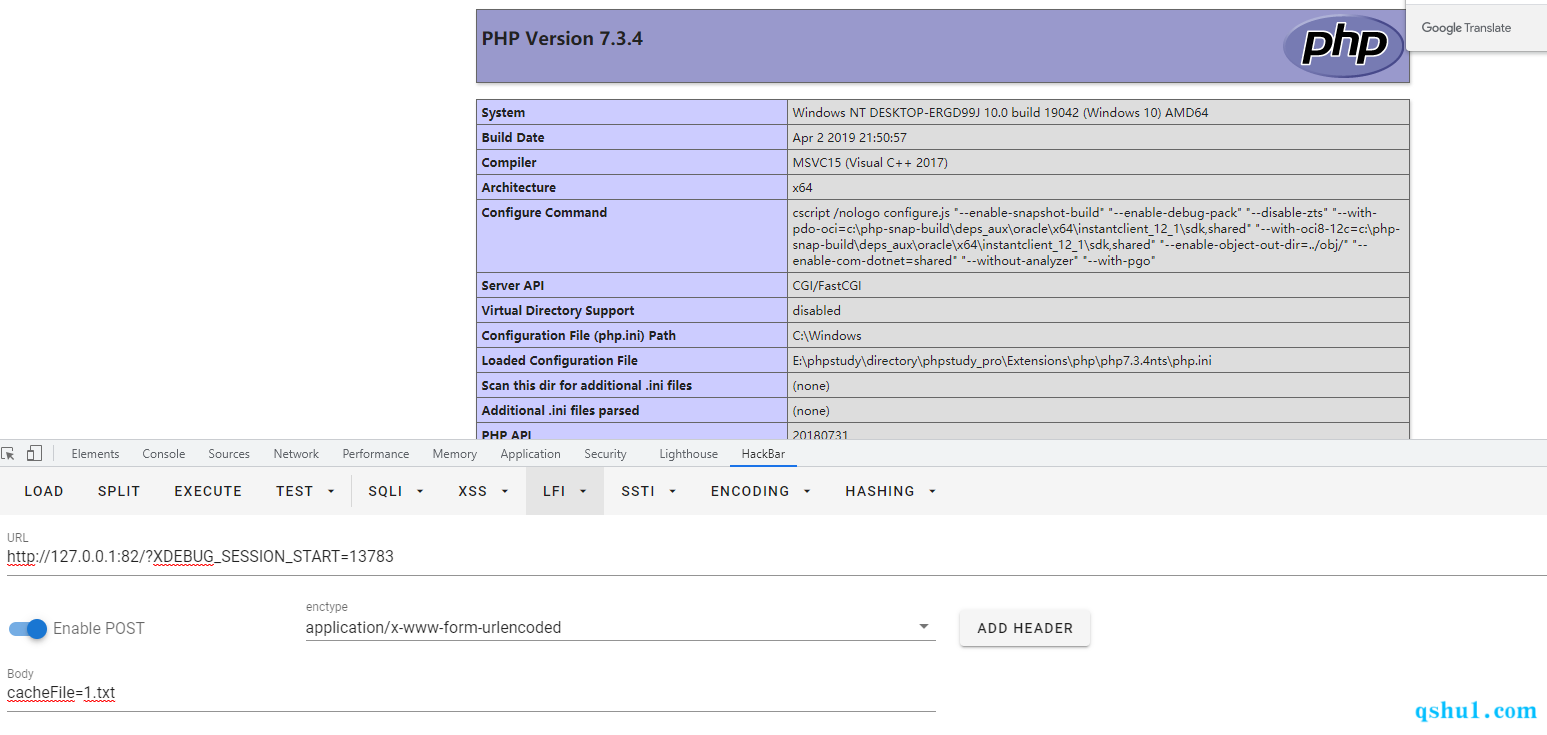Screen dimensions: 1547x735
Task: Open the SQLI dropdown menu
Action: [x=396, y=491]
